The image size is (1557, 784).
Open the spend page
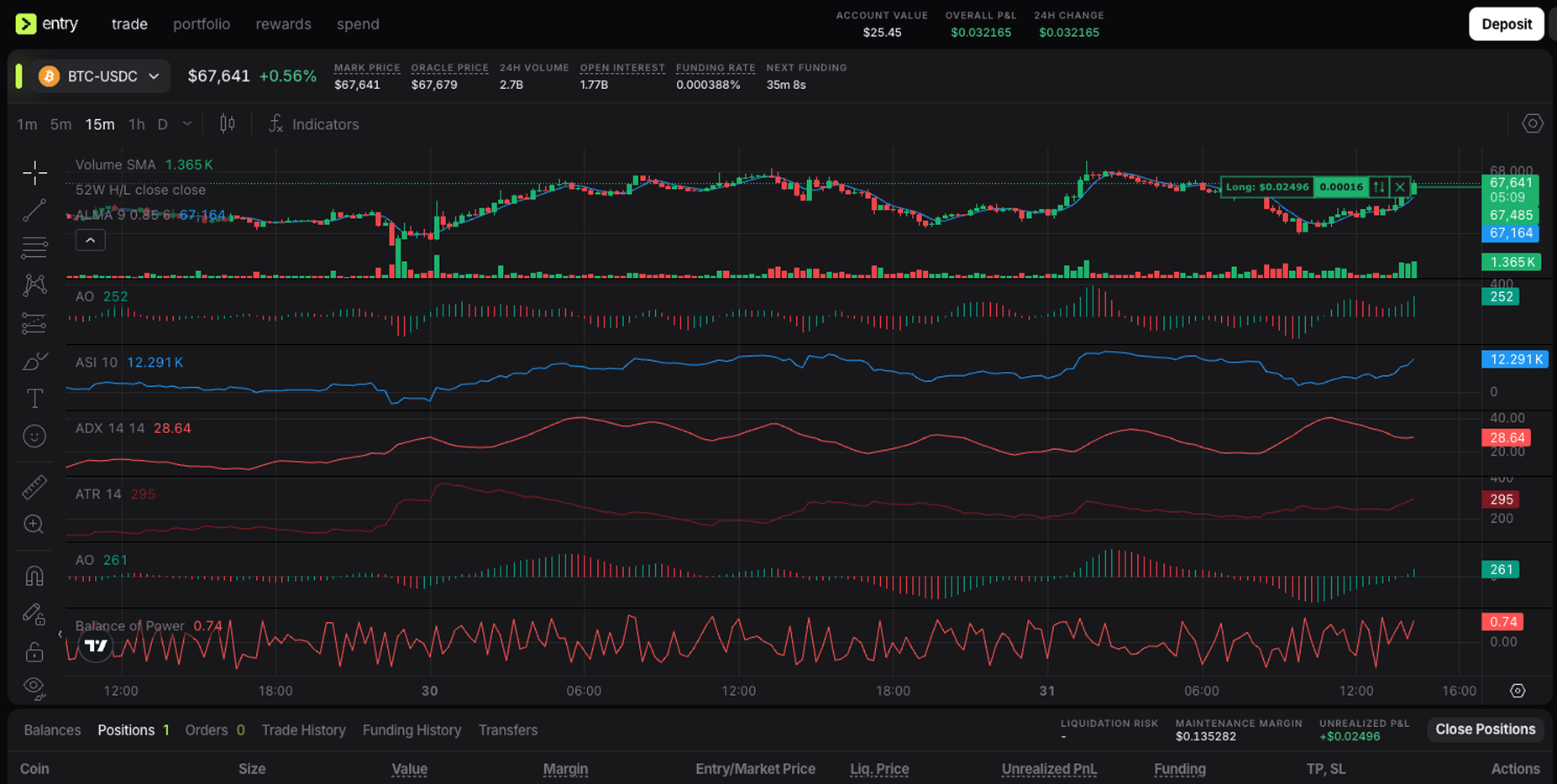[x=358, y=24]
